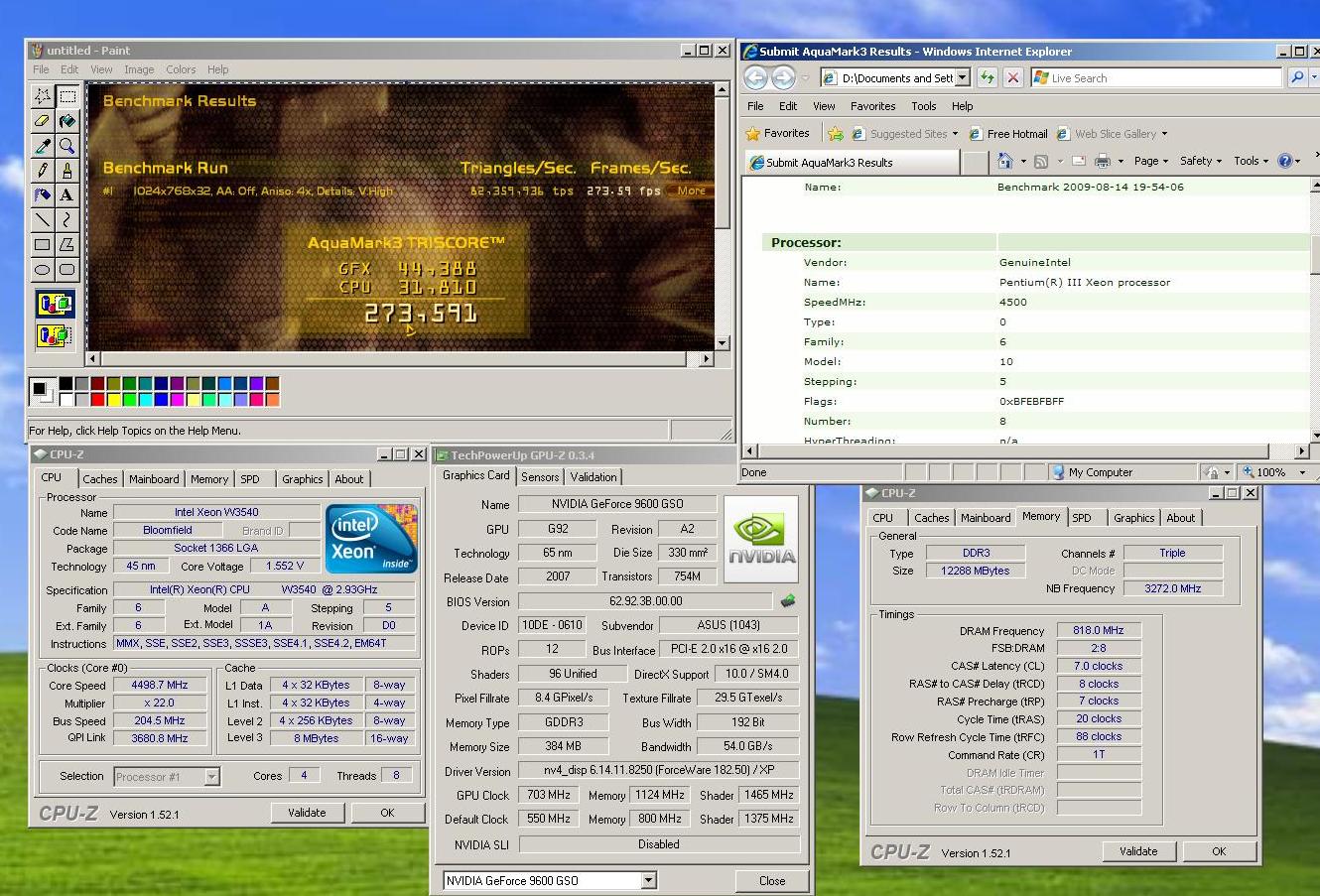Open the Graphics tab in left CPU-Z window
Viewport: 1320px width, 896px height.
[x=302, y=479]
